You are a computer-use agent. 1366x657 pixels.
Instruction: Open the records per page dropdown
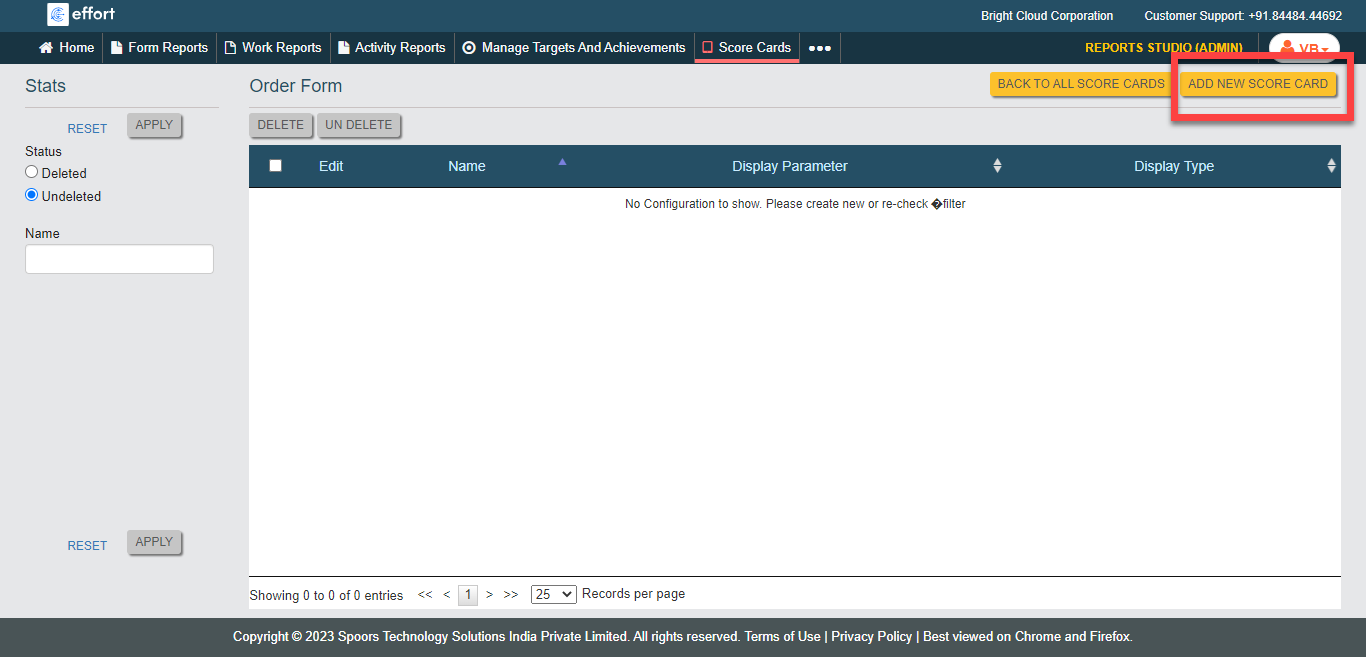[x=553, y=594]
